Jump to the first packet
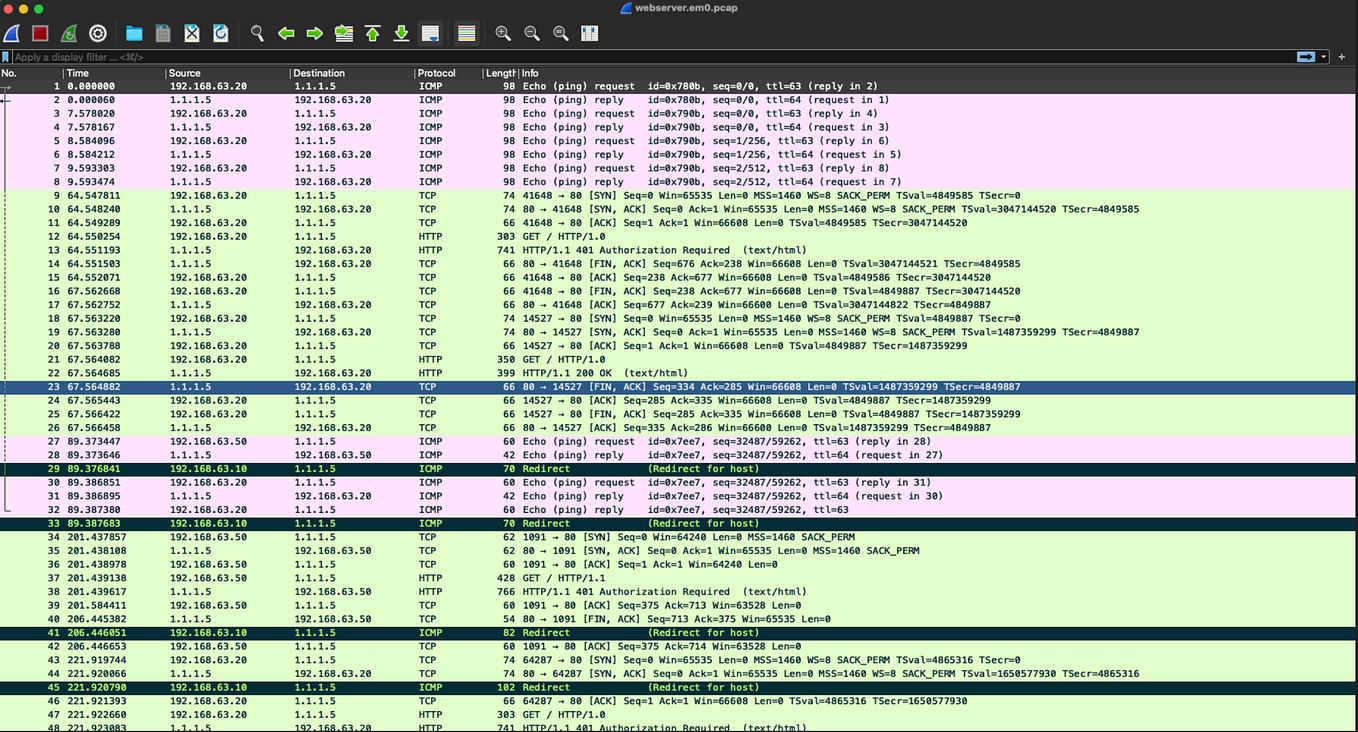This screenshot has width=1358, height=732. point(371,33)
